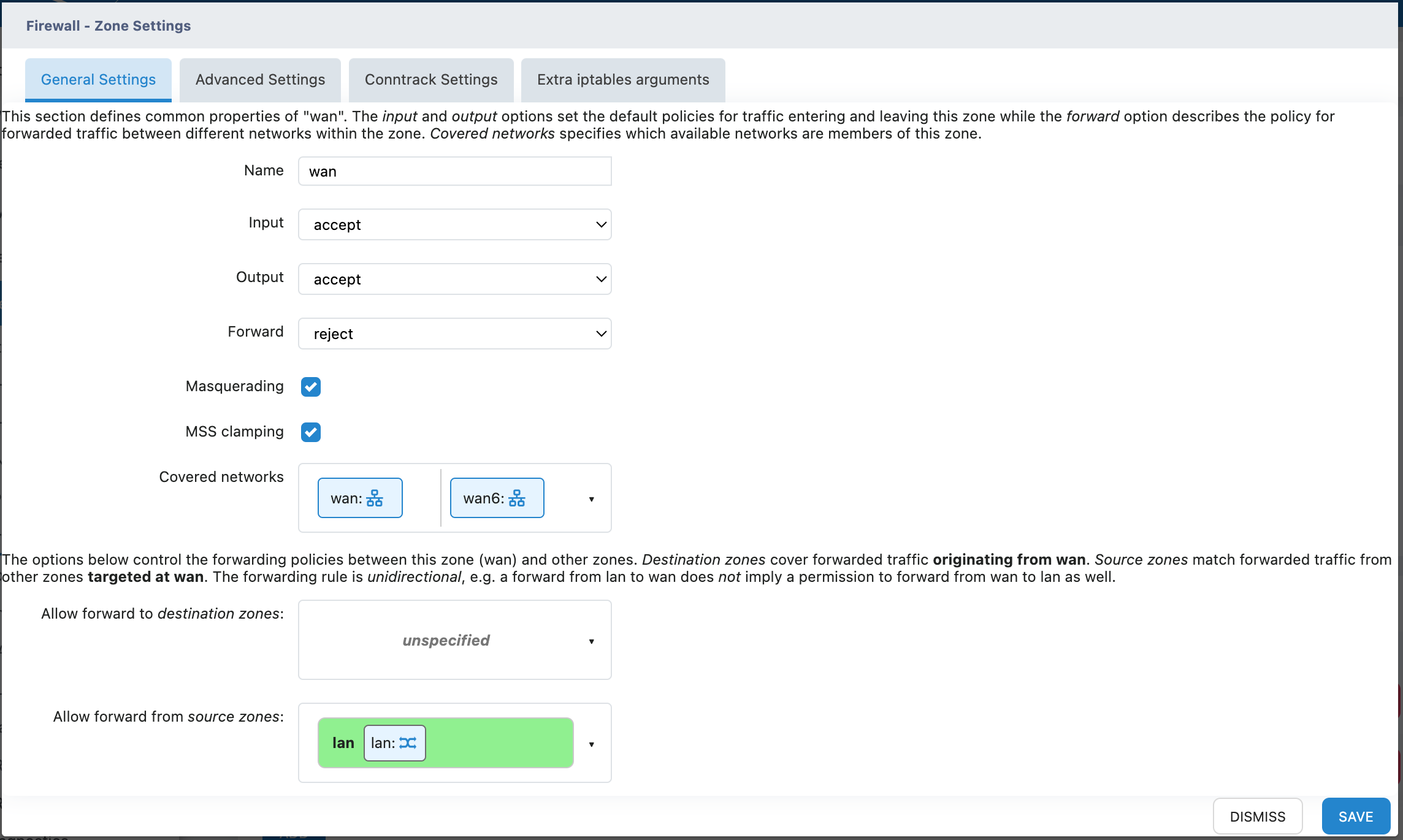This screenshot has width=1403, height=840.
Task: Open the Input policy dropdown
Action: tap(454, 225)
